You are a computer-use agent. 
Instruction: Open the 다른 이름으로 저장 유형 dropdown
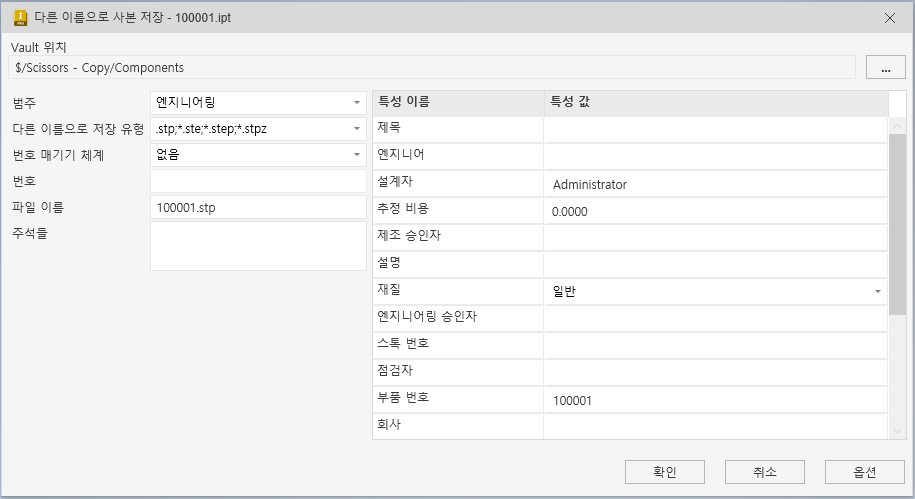point(357,128)
